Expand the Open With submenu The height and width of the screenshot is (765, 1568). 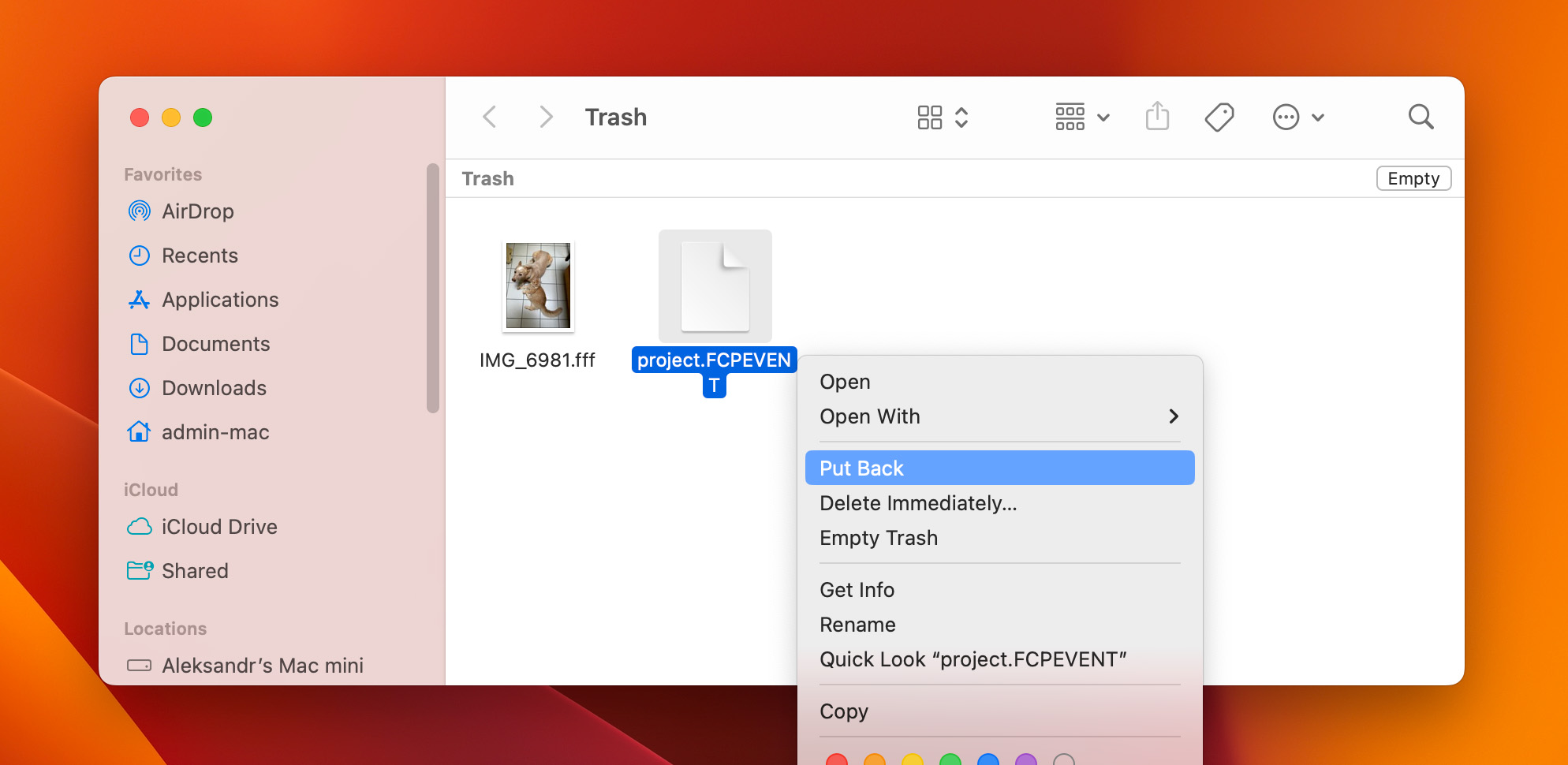[x=999, y=416]
